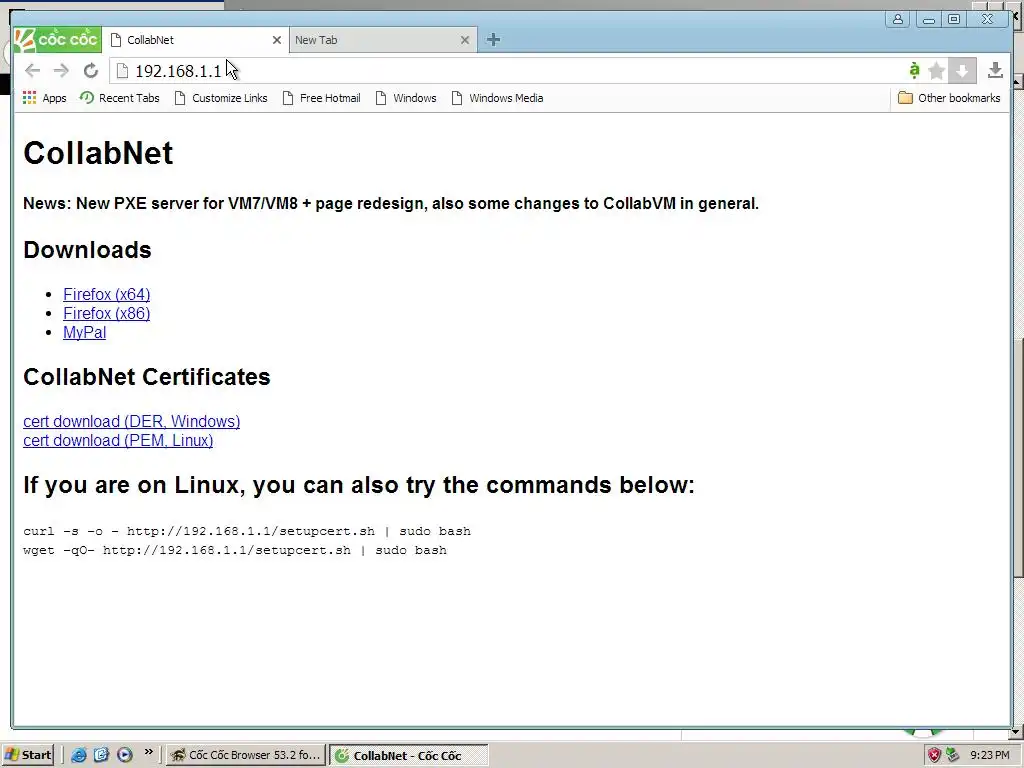Click the wget setupcert.sh command line
The height and width of the screenshot is (768, 1024).
[235, 550]
